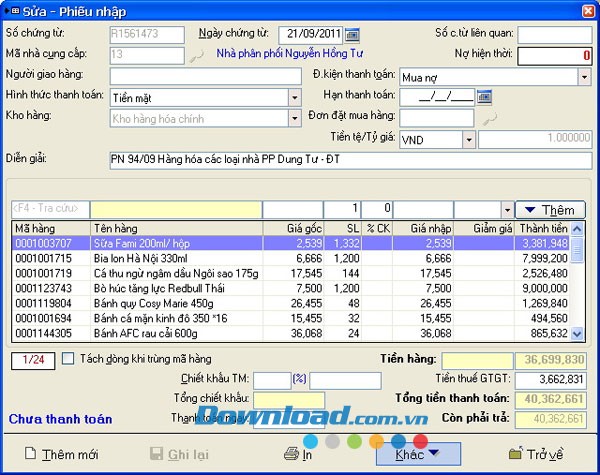The image size is (600, 475).
Task: Click the Trở về folder icon
Action: (x=516, y=454)
